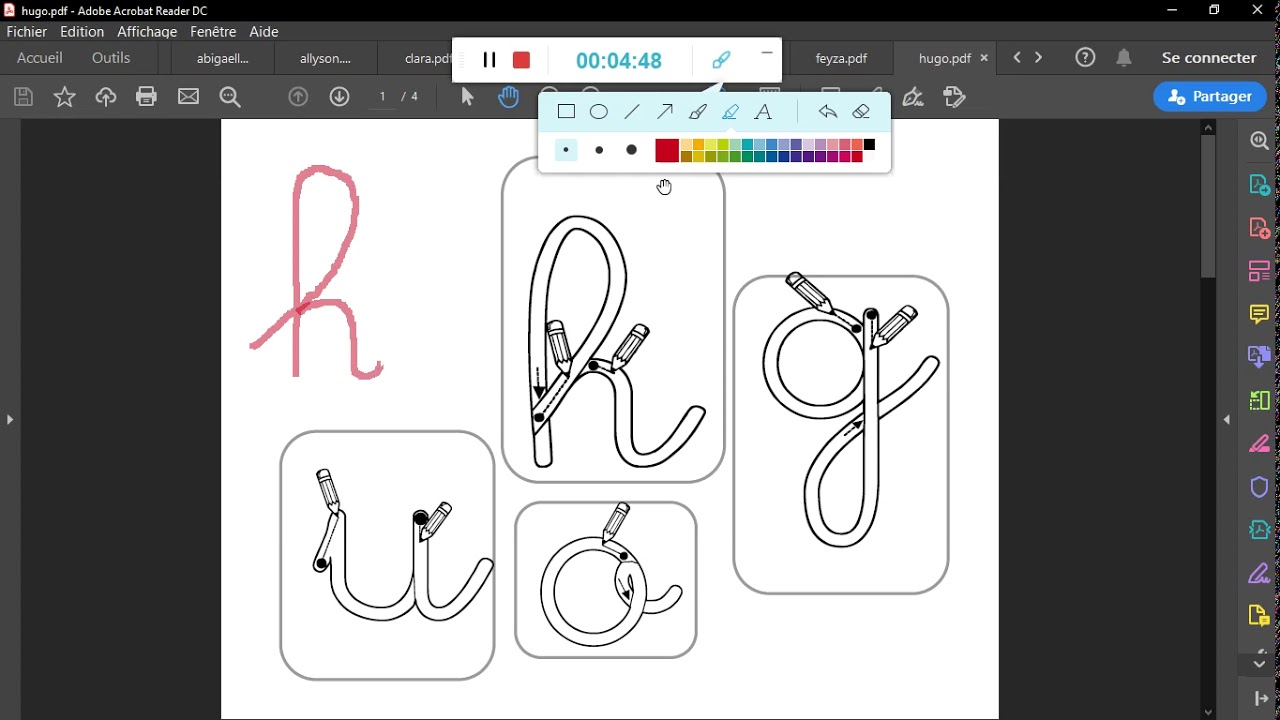
Task: Click Se connecter to sign in
Action: [1209, 58]
